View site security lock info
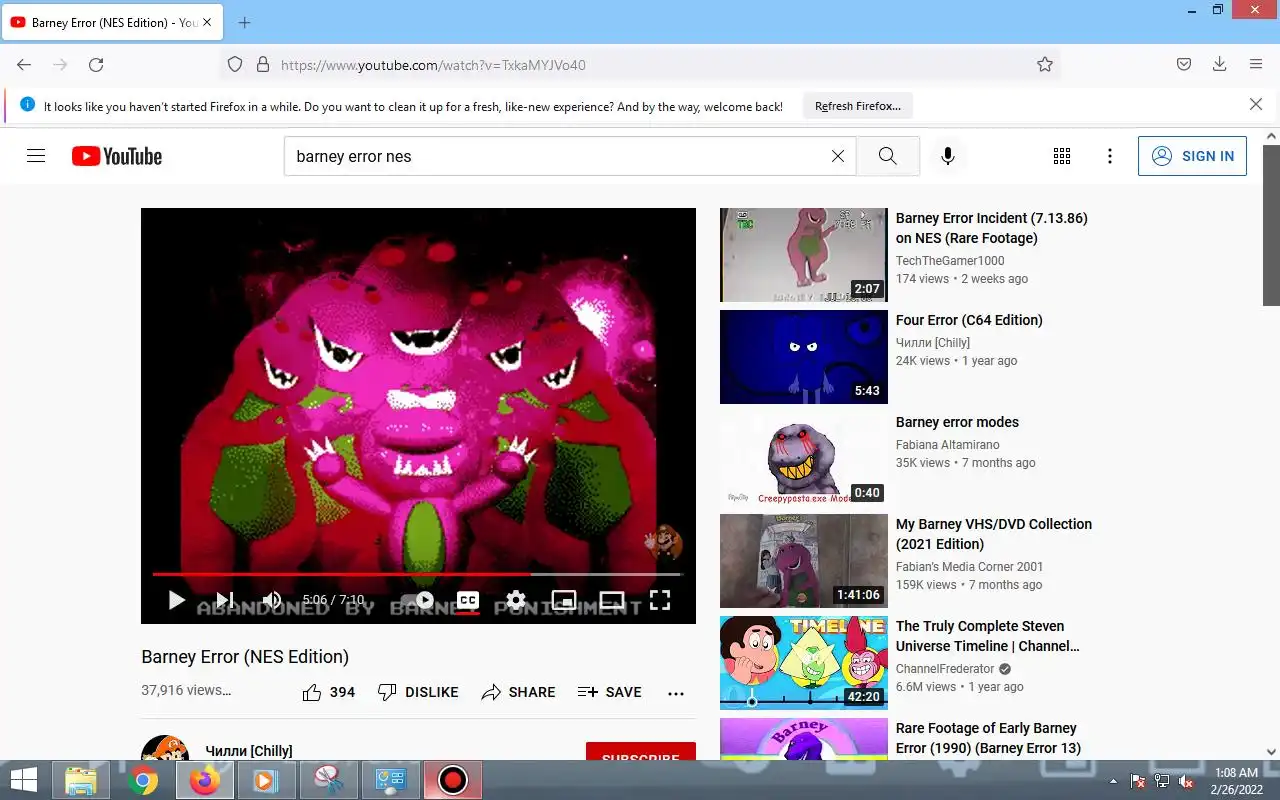The width and height of the screenshot is (1280, 800). click(263, 65)
